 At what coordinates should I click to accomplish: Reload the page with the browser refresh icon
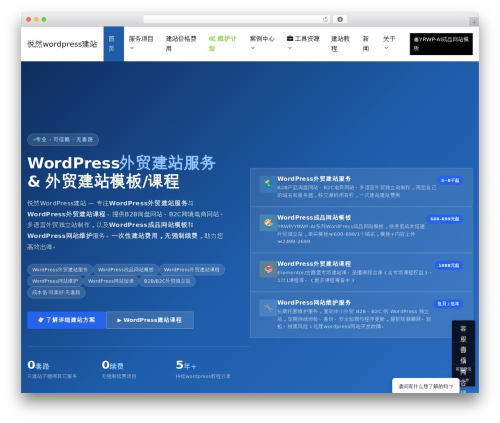click(325, 19)
